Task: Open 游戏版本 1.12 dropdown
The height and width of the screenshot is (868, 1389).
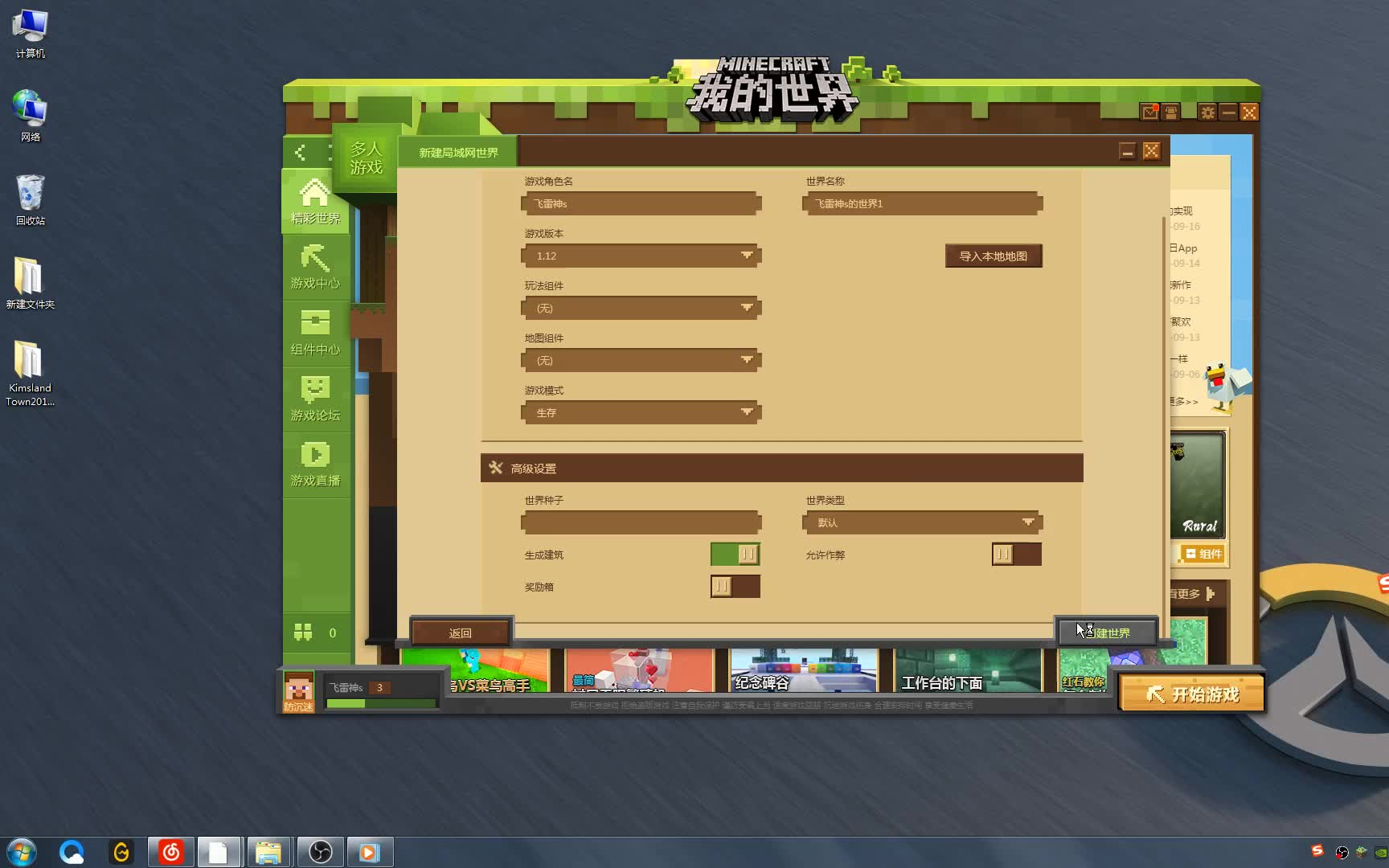Action: [x=641, y=256]
